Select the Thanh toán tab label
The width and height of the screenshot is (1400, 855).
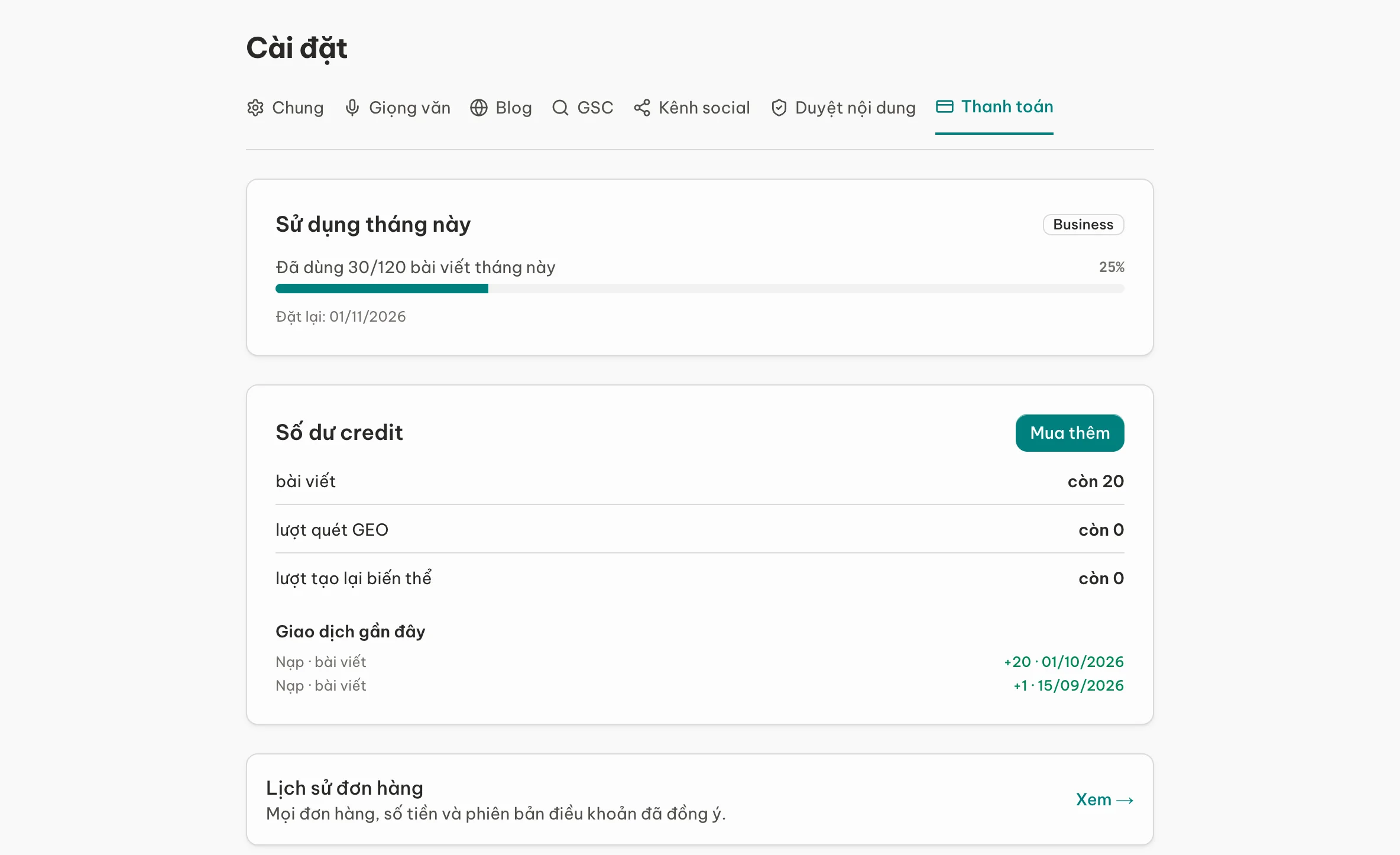tap(1007, 106)
